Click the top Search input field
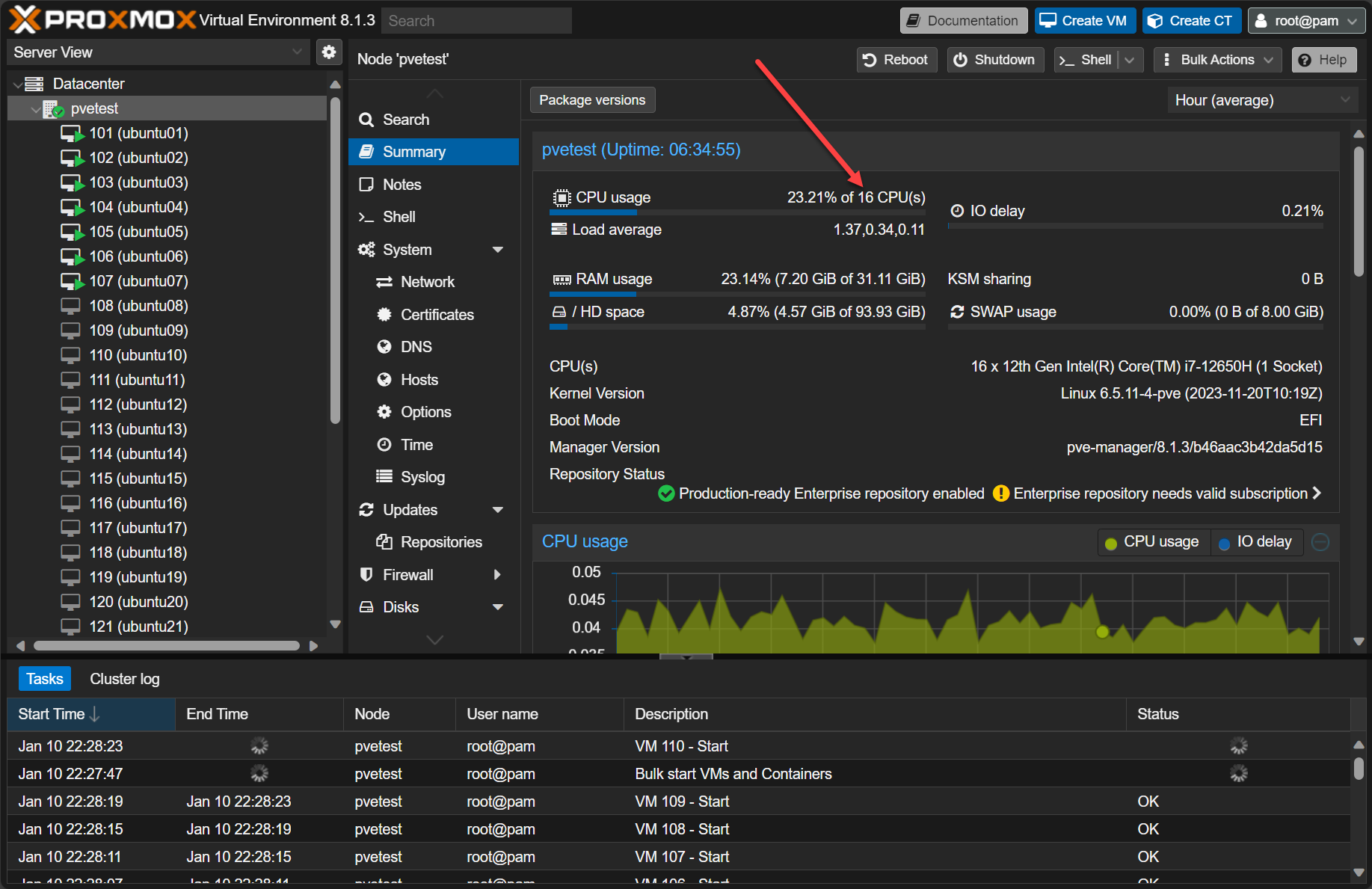Screen dimensions: 1372x889 [x=476, y=21]
